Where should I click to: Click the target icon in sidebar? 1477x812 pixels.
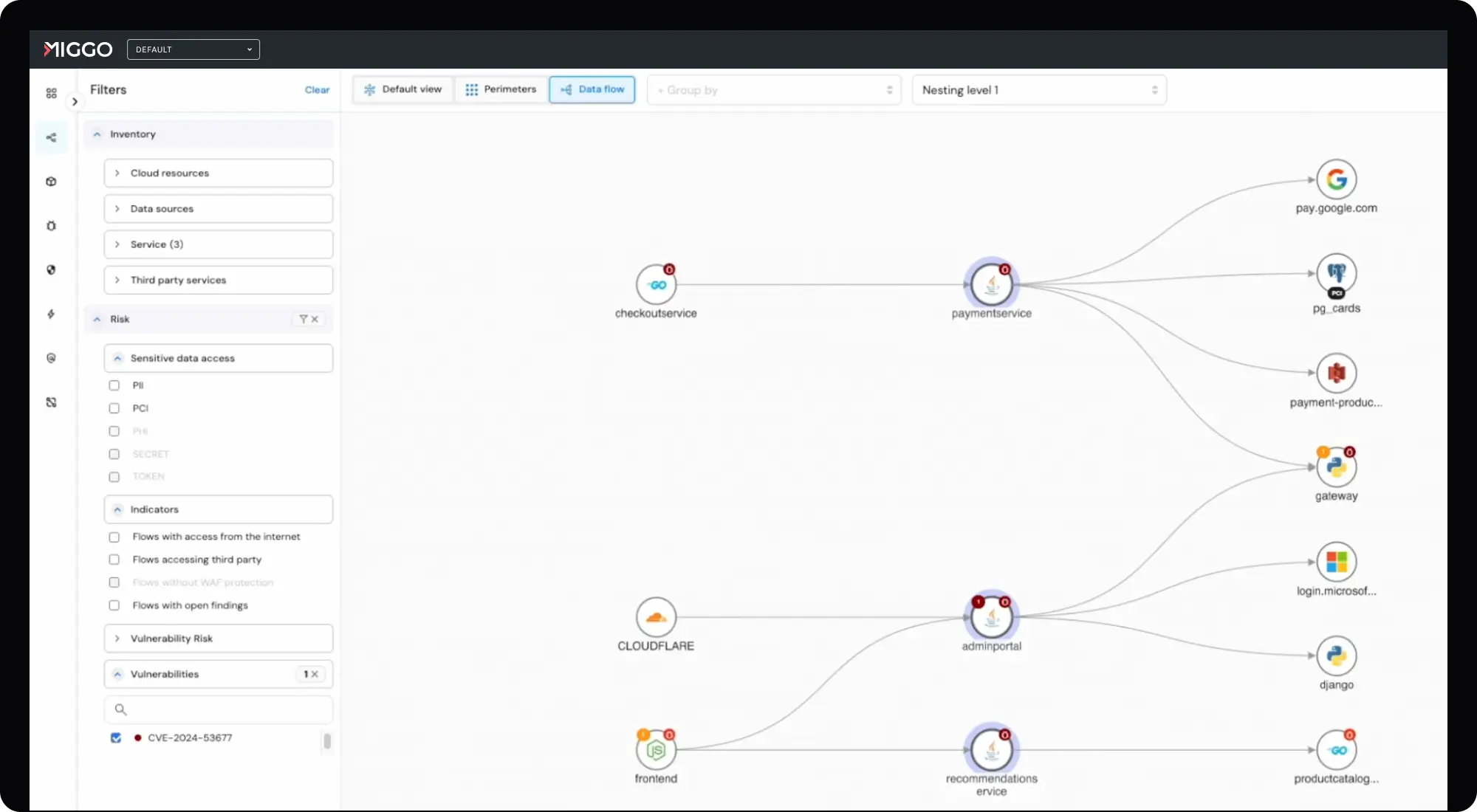coord(51,358)
